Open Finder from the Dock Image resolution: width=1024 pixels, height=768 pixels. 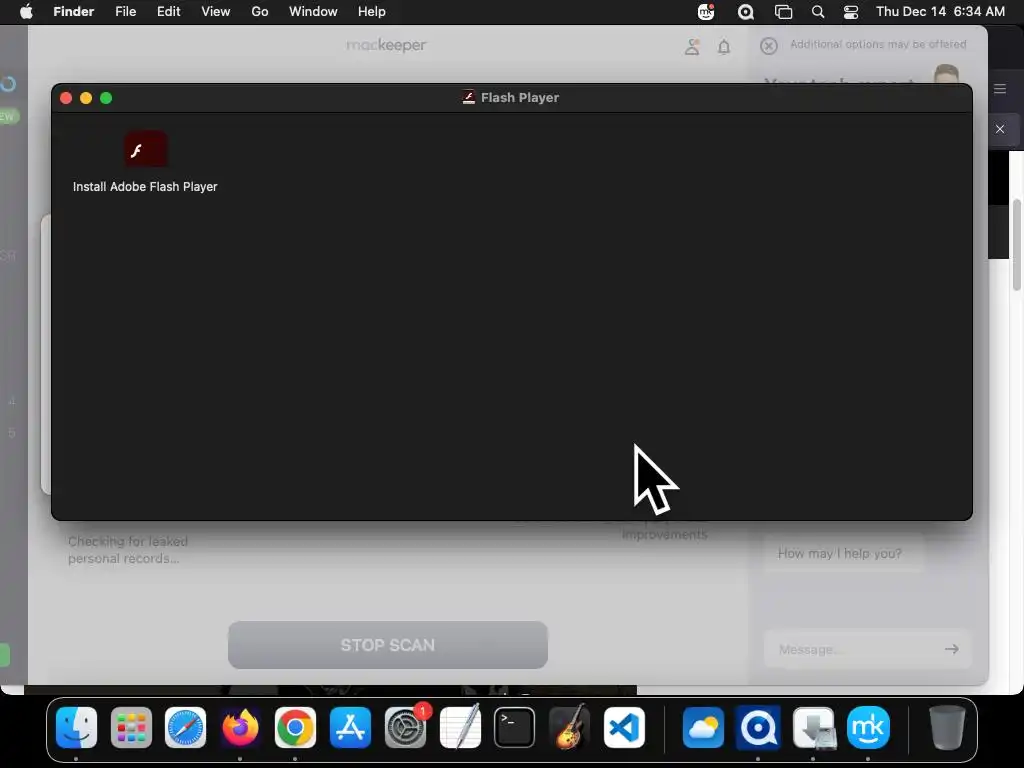point(76,728)
